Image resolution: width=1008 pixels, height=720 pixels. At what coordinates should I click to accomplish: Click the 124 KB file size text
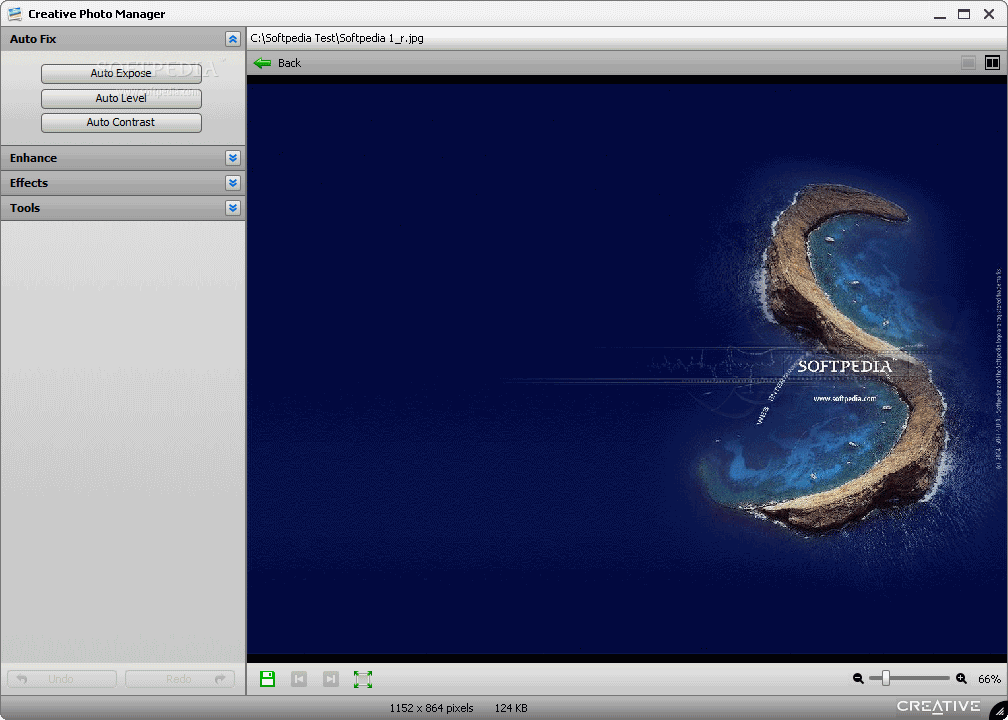(511, 708)
